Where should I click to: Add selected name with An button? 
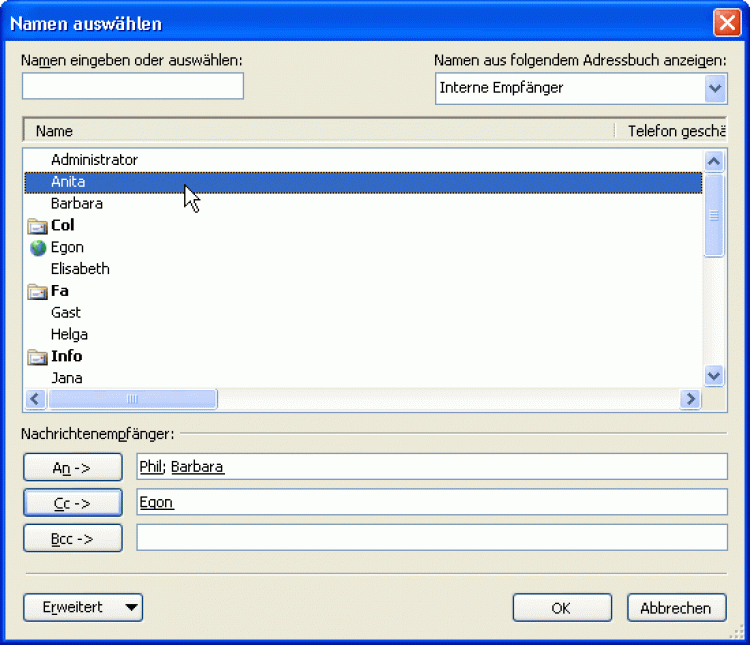72,467
